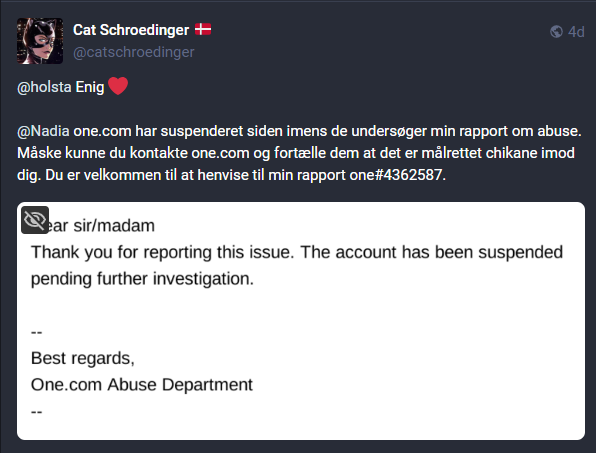Click the 'sir/madam' greeting line in the image
The image size is (596, 453).
(x=114, y=226)
